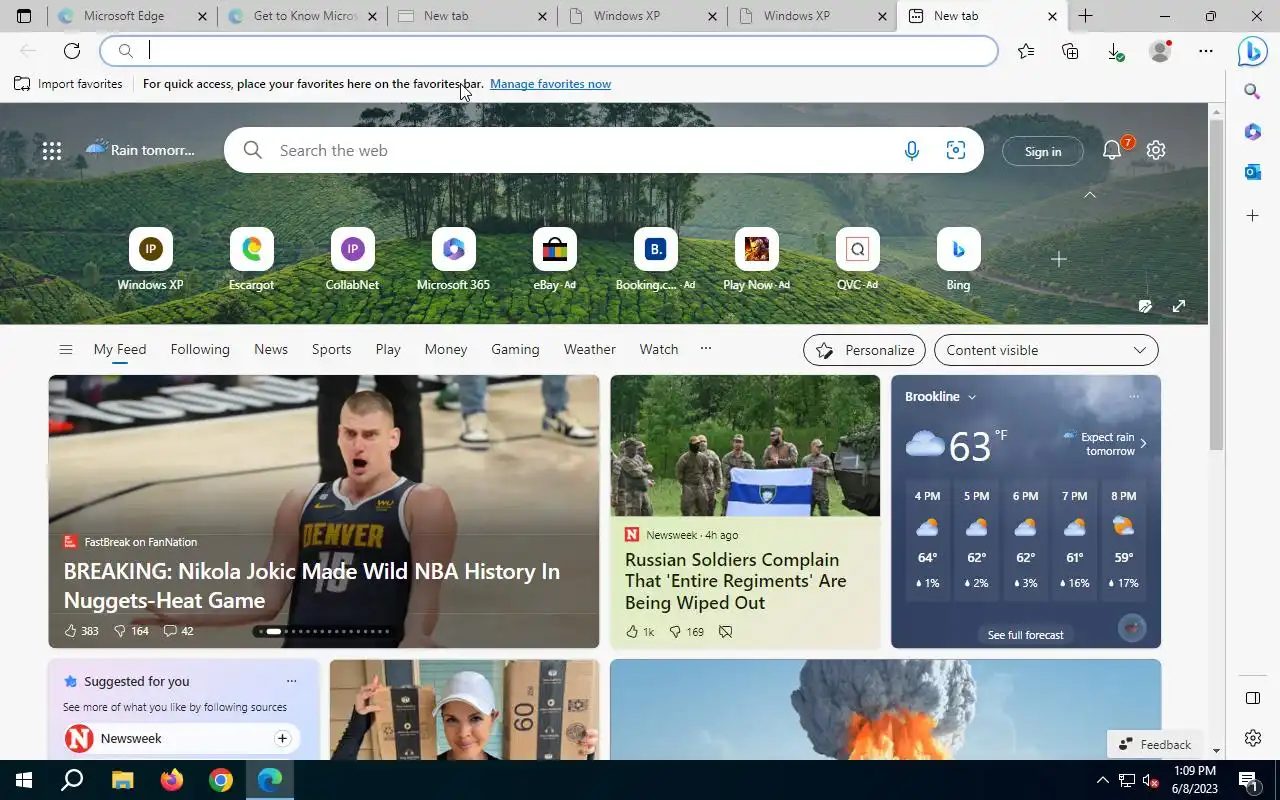This screenshot has height=800, width=1280.
Task: Select the Following feed tab
Action: (x=200, y=349)
